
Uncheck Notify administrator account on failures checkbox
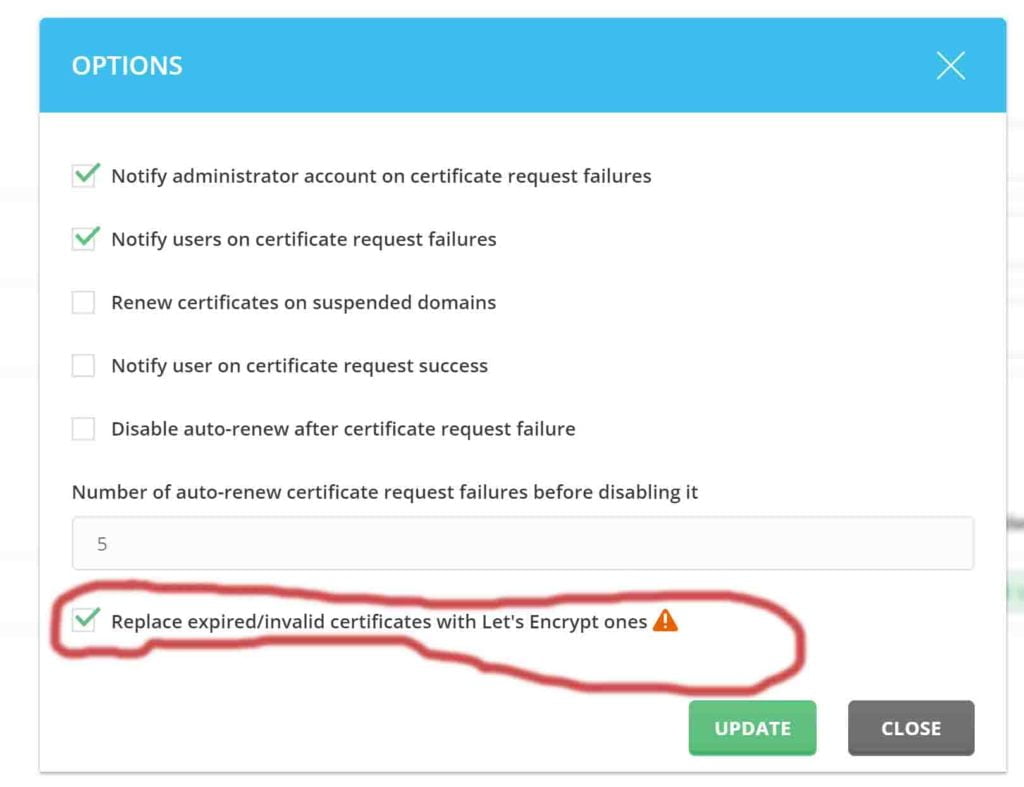(x=84, y=175)
